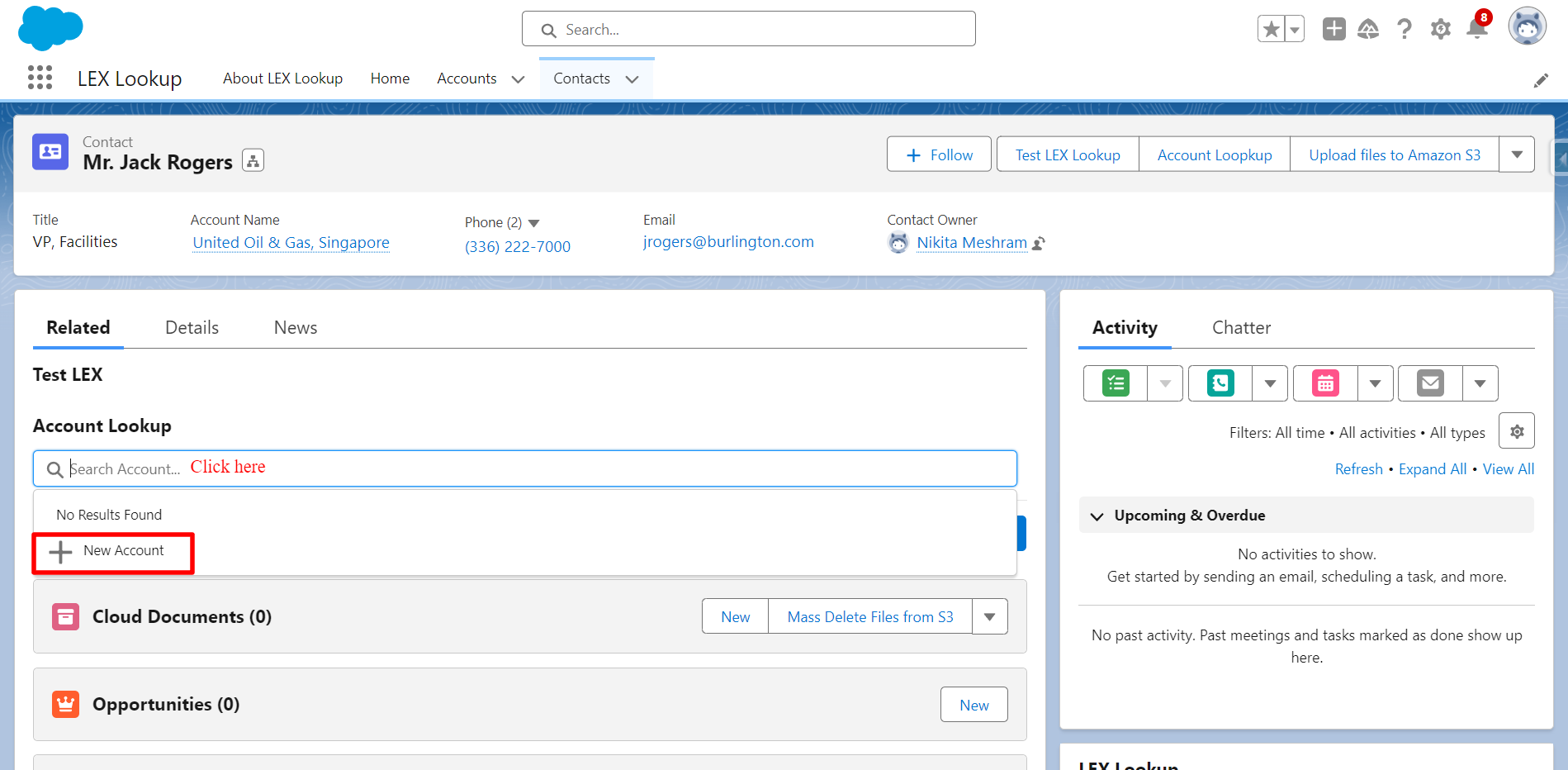The height and width of the screenshot is (770, 1568).
Task: Click the Contact record icon
Action: tap(50, 152)
